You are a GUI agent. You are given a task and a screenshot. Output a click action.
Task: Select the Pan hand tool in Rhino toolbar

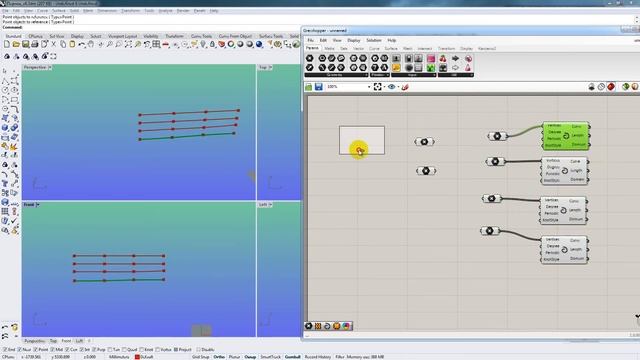tap(91, 44)
